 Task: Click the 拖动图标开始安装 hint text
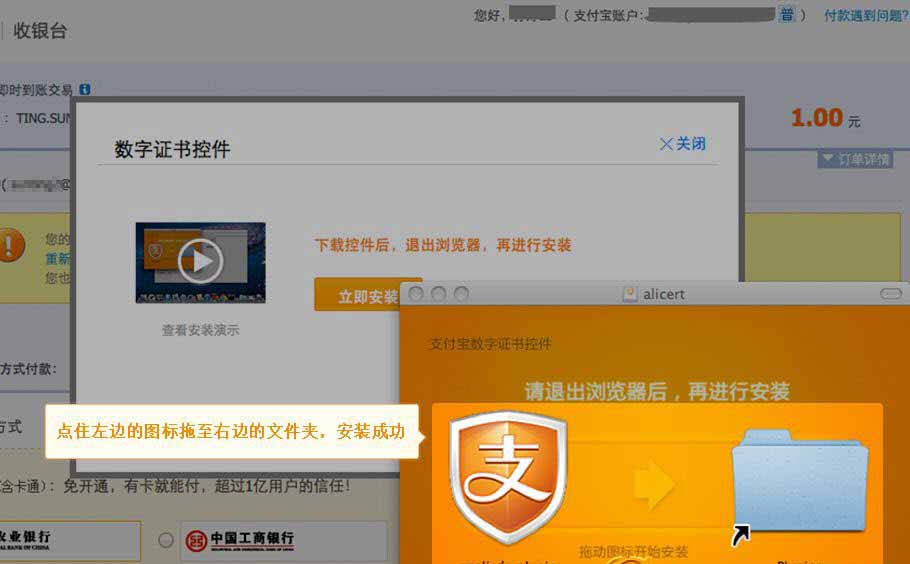[634, 551]
